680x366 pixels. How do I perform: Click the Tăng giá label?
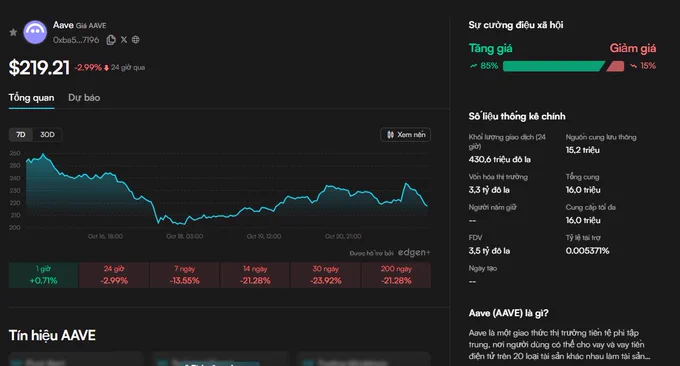tap(490, 48)
